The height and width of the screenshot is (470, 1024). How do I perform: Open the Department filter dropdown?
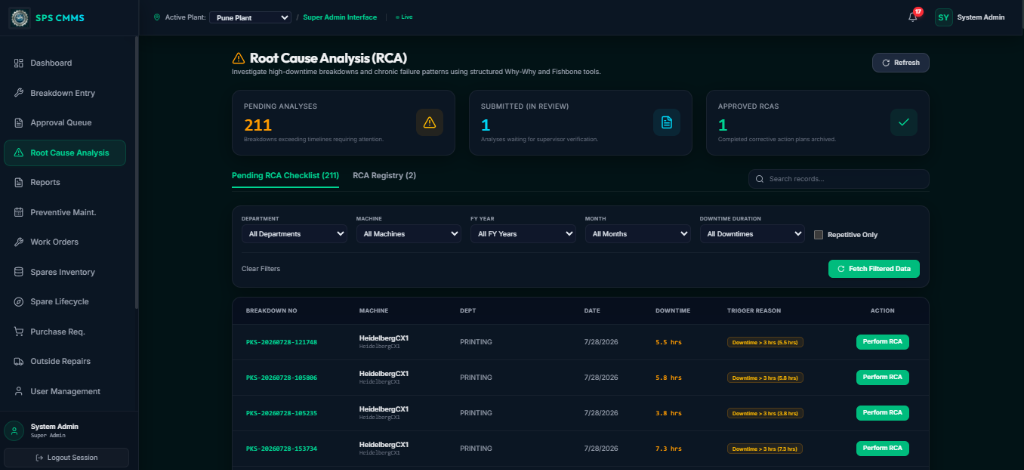pyautogui.click(x=294, y=234)
